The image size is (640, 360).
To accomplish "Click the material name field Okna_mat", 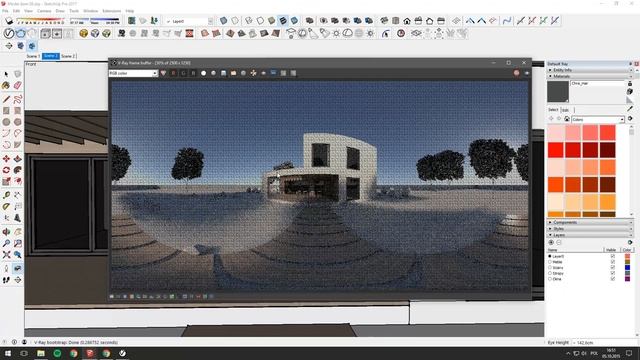I will (598, 83).
